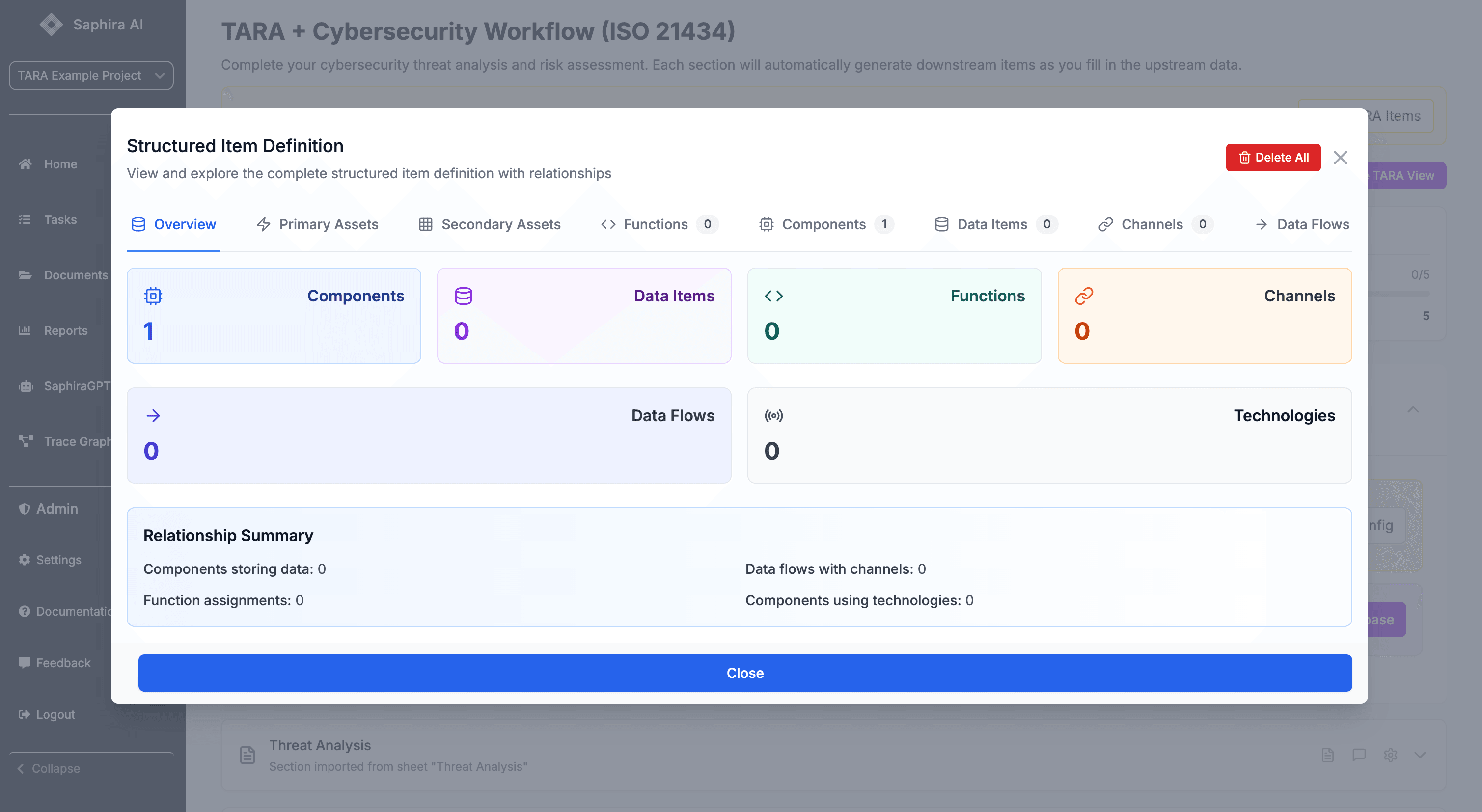Click the blue Close button
Screen dimensions: 1482x812
click(x=744, y=673)
